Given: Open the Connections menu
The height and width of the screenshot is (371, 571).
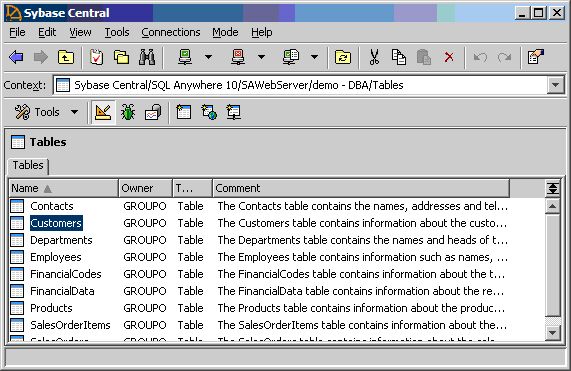Looking at the screenshot, I should (171, 32).
